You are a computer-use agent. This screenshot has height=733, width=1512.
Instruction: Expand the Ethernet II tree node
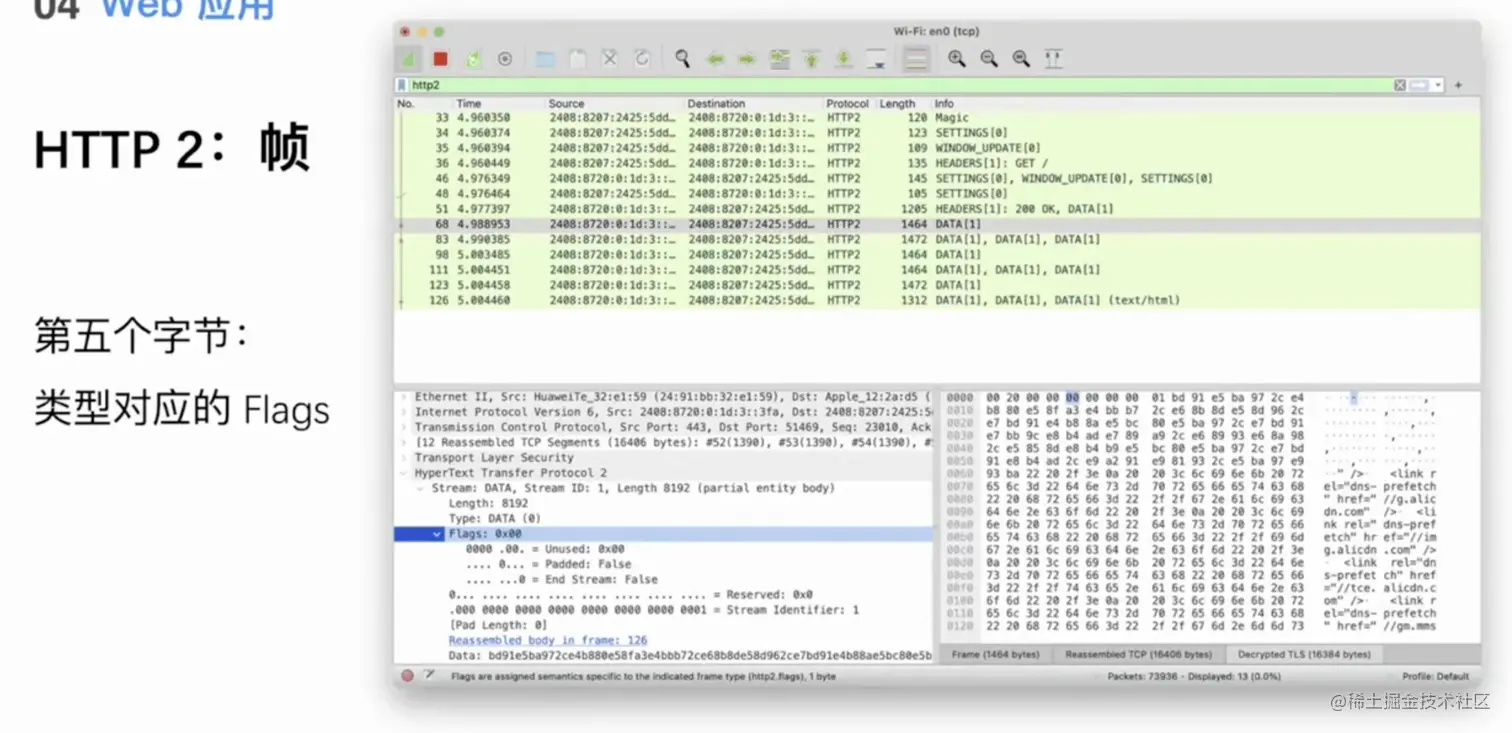pyautogui.click(x=404, y=397)
